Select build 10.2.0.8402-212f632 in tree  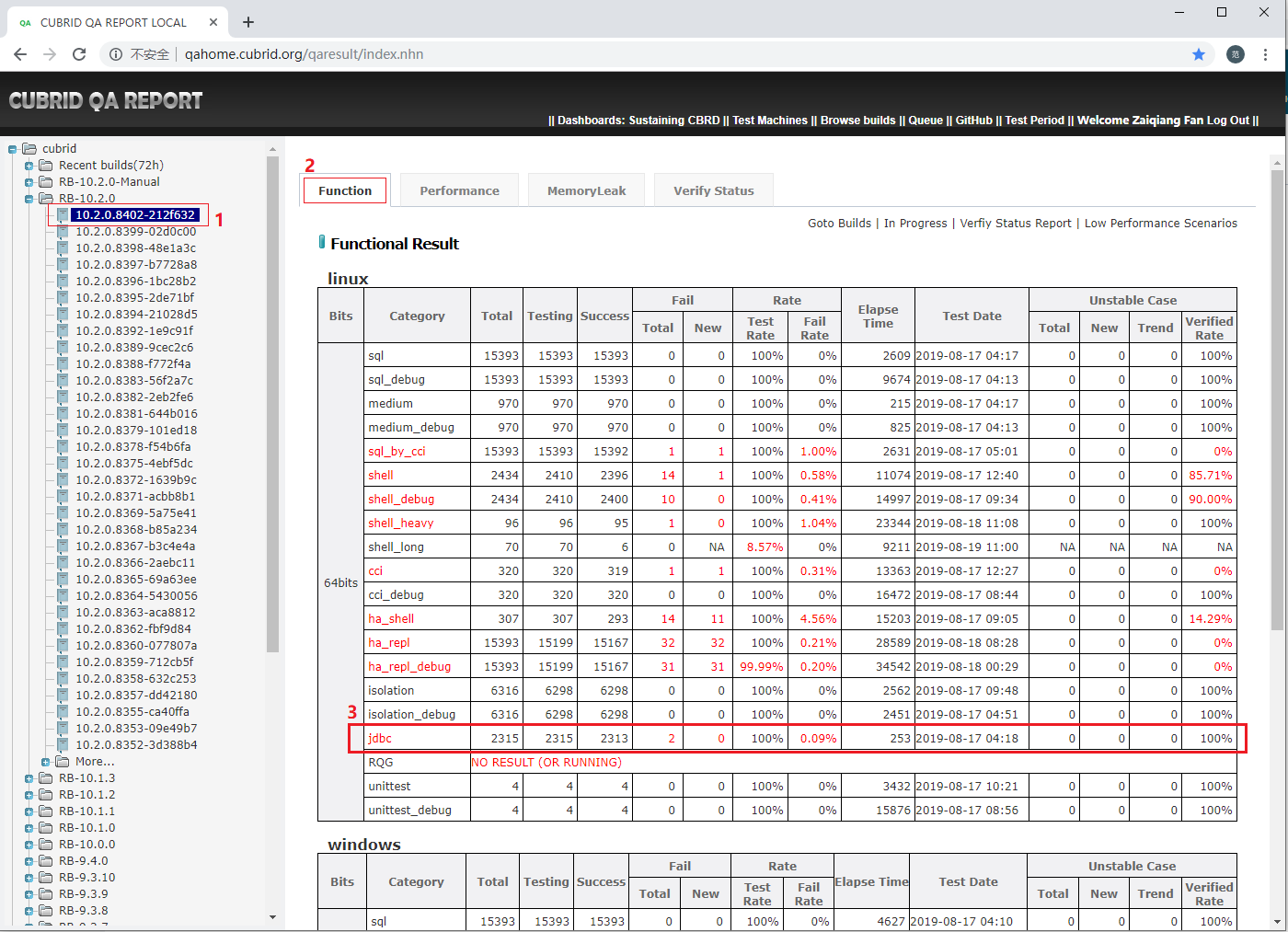point(135,214)
